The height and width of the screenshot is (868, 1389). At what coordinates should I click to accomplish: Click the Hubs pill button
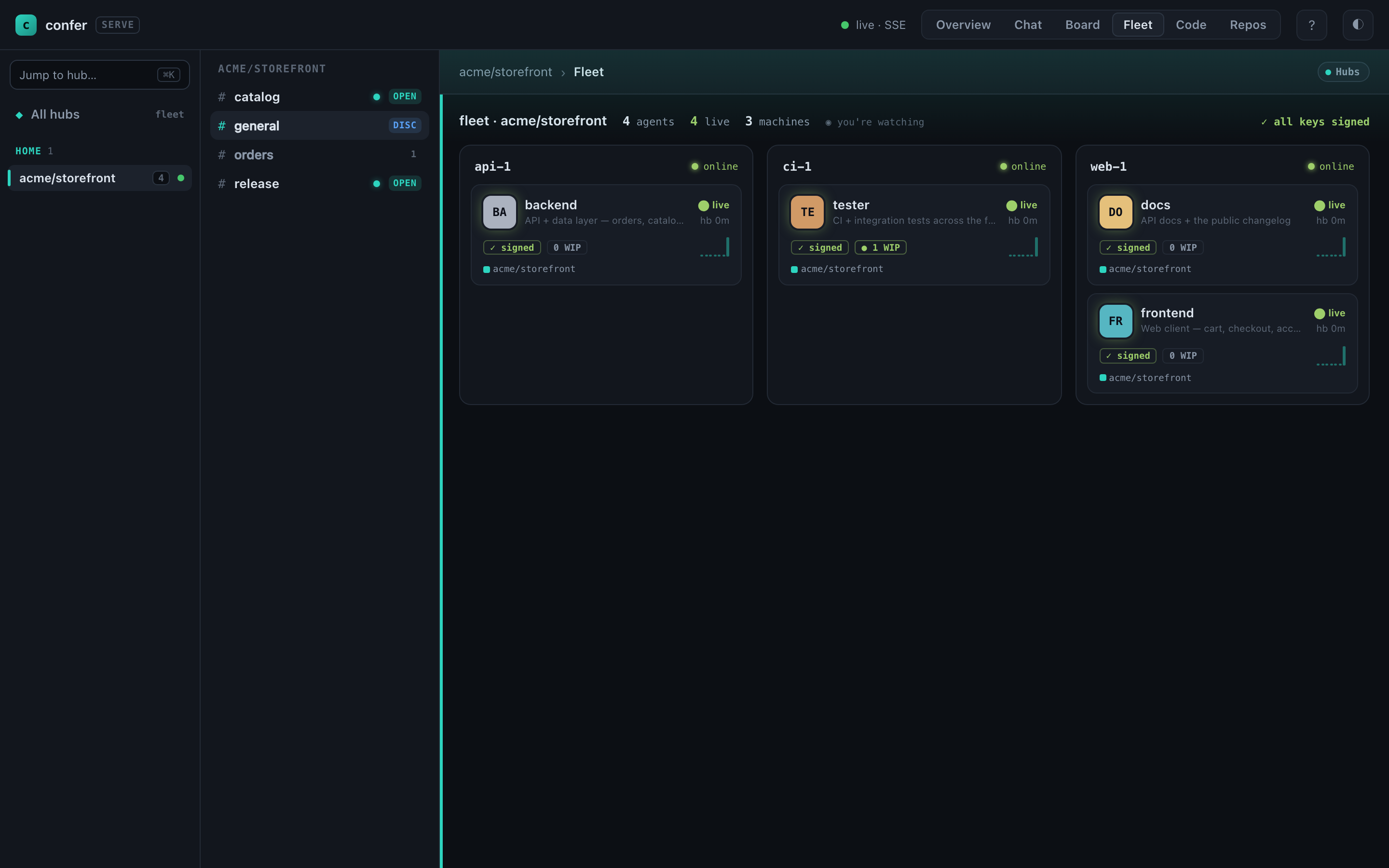tap(1343, 72)
